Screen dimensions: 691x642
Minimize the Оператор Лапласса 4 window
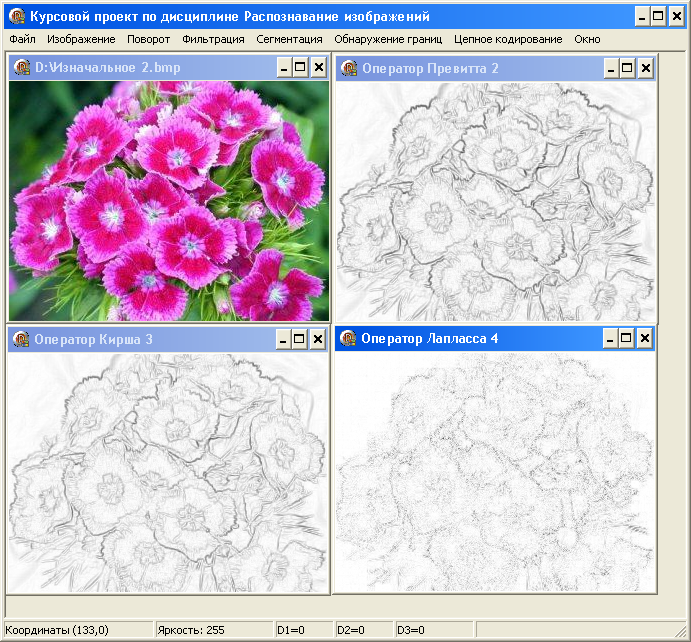pos(610,339)
